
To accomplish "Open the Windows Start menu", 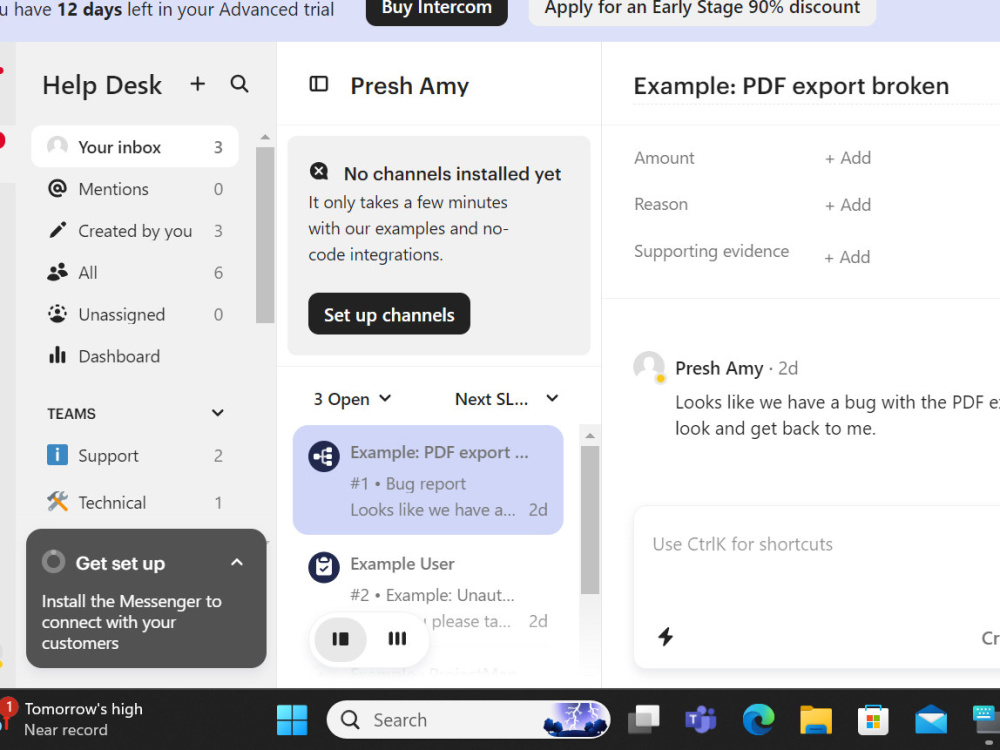I will (292, 720).
